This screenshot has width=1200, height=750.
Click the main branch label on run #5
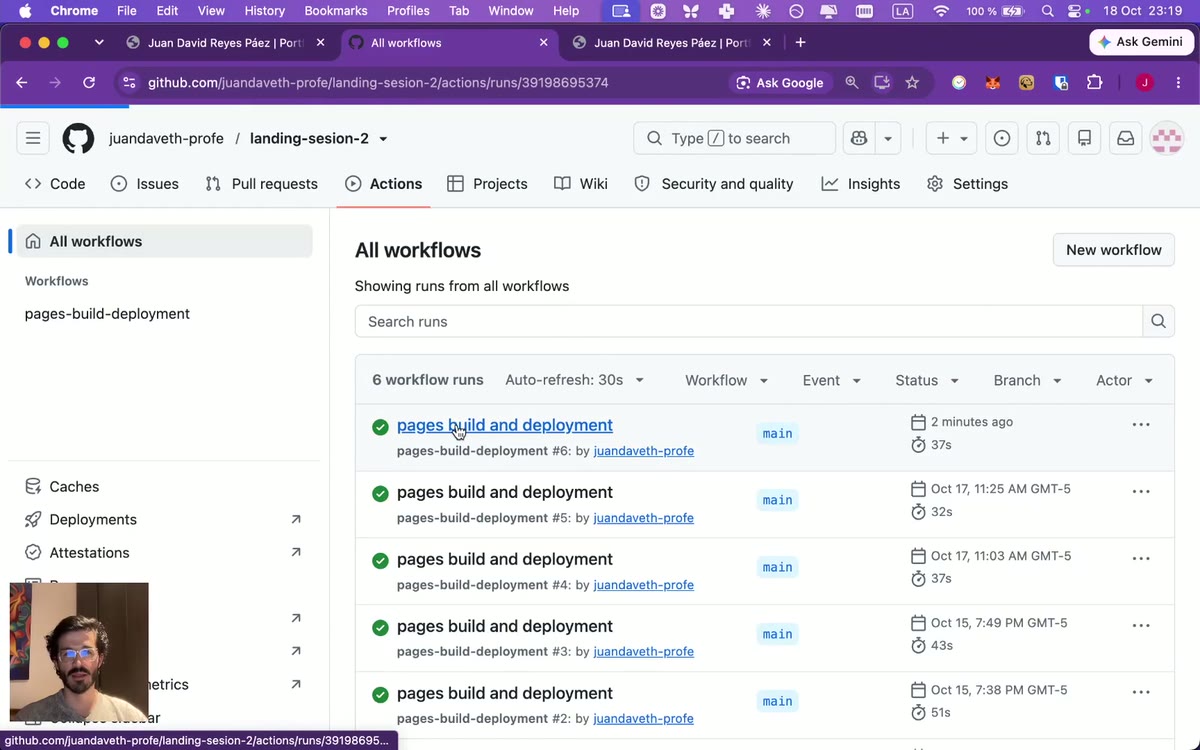click(778, 500)
